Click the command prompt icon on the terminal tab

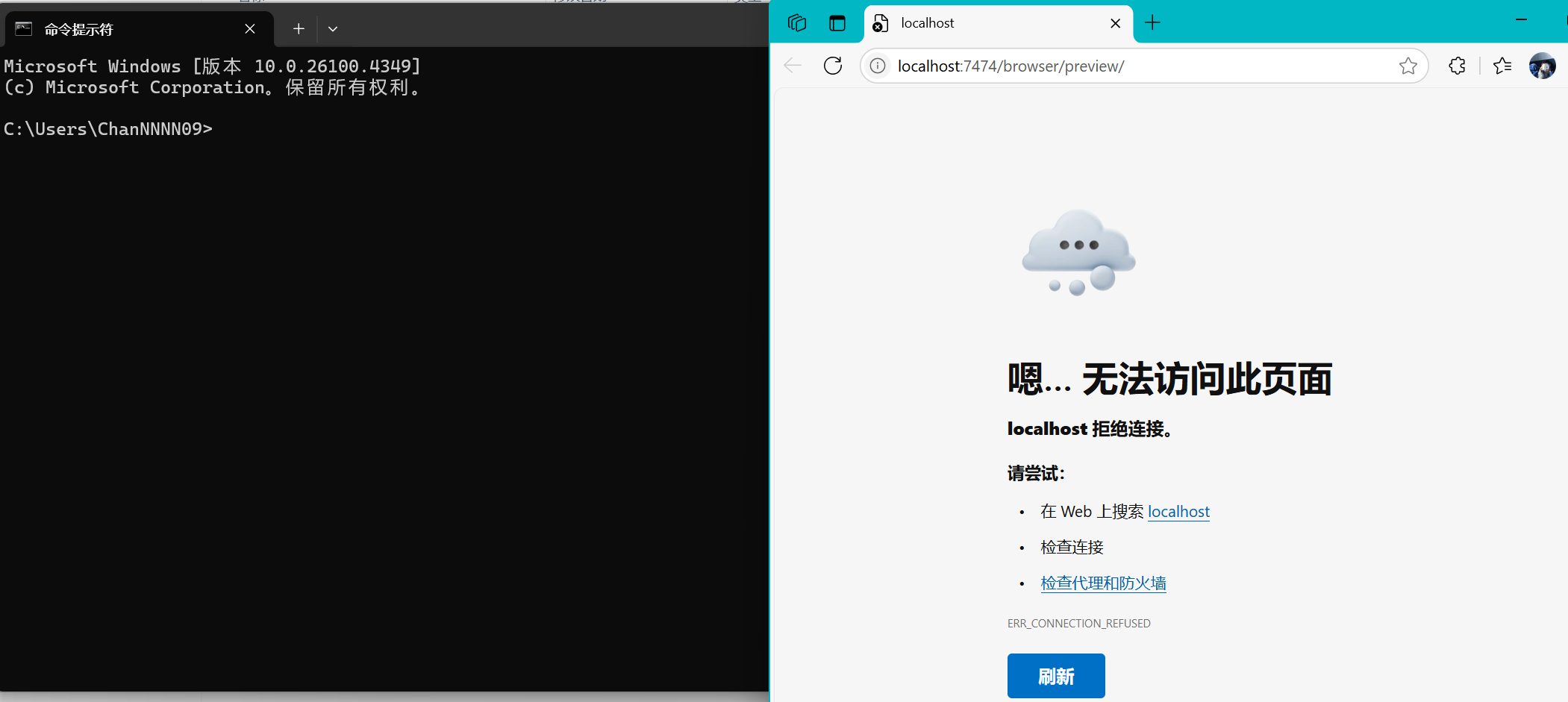tap(22, 28)
